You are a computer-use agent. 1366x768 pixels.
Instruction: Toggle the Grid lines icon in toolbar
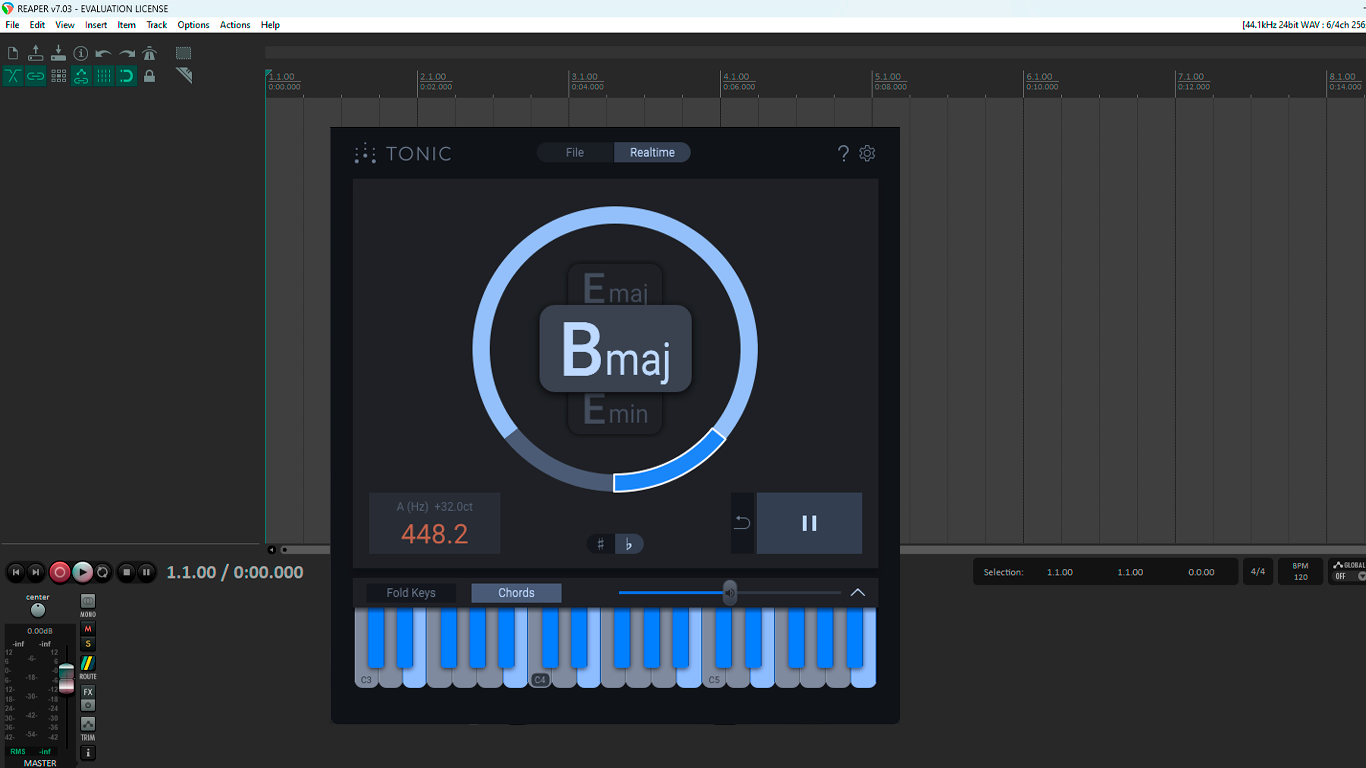tap(104, 76)
